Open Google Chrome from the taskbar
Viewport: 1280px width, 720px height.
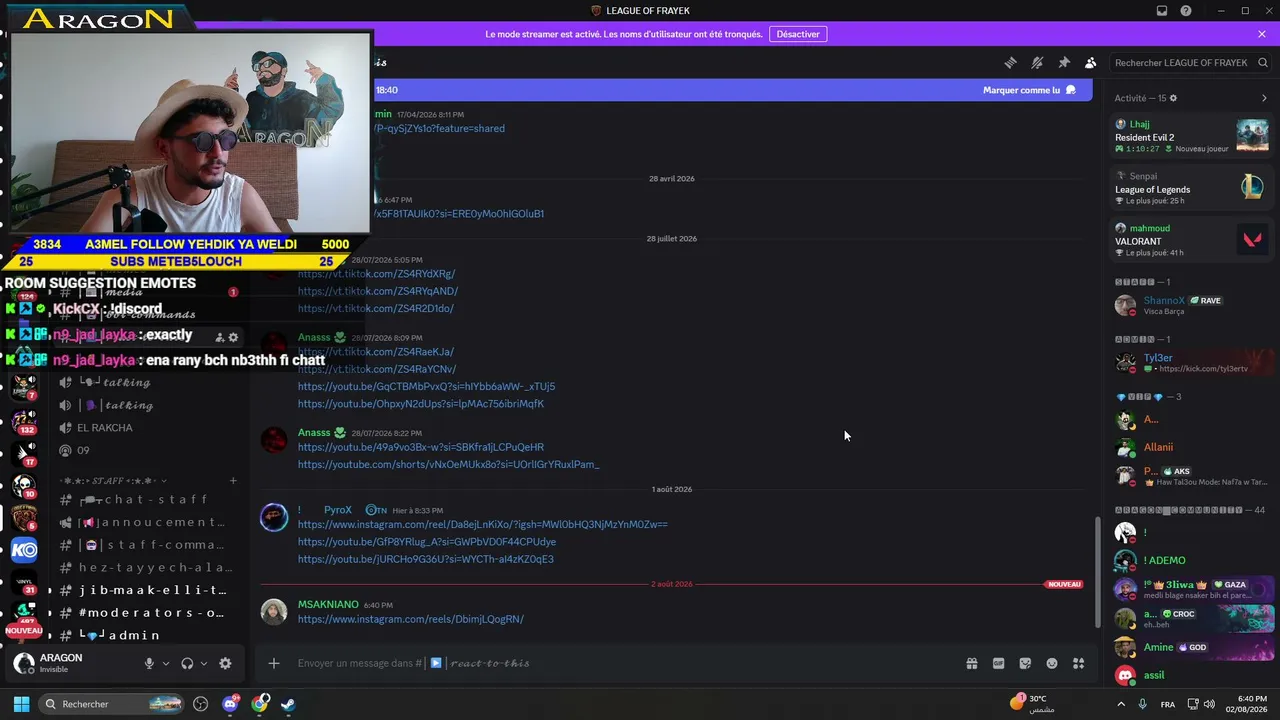tap(260, 704)
